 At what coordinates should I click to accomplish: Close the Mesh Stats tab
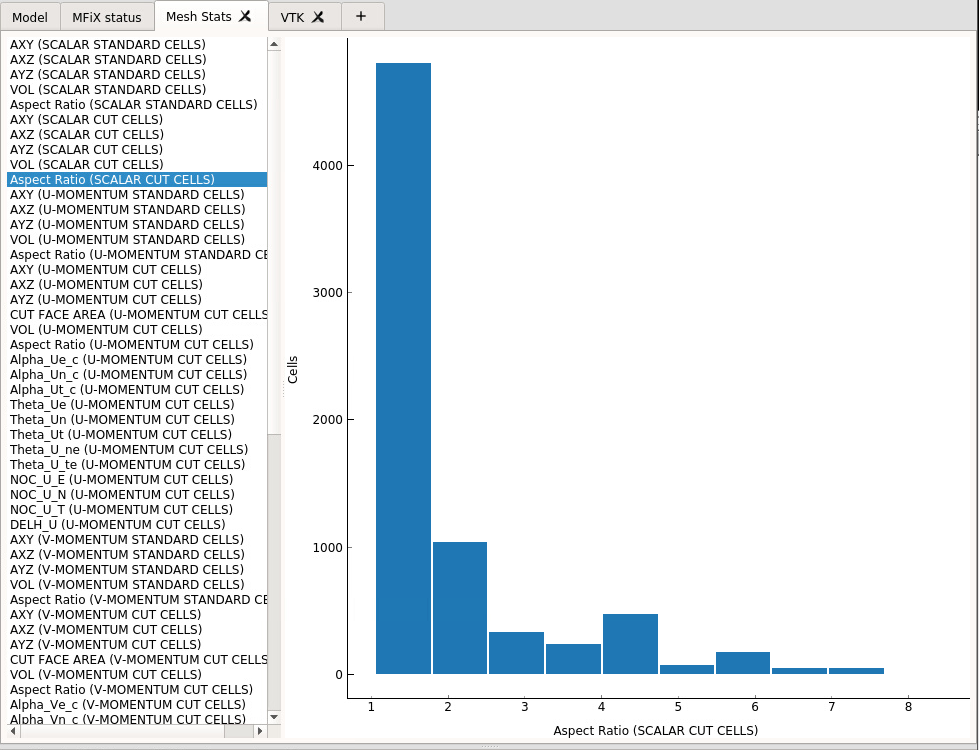(245, 16)
